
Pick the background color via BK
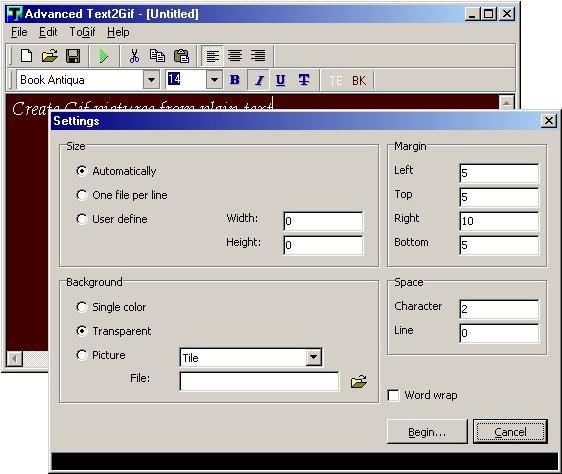click(359, 80)
